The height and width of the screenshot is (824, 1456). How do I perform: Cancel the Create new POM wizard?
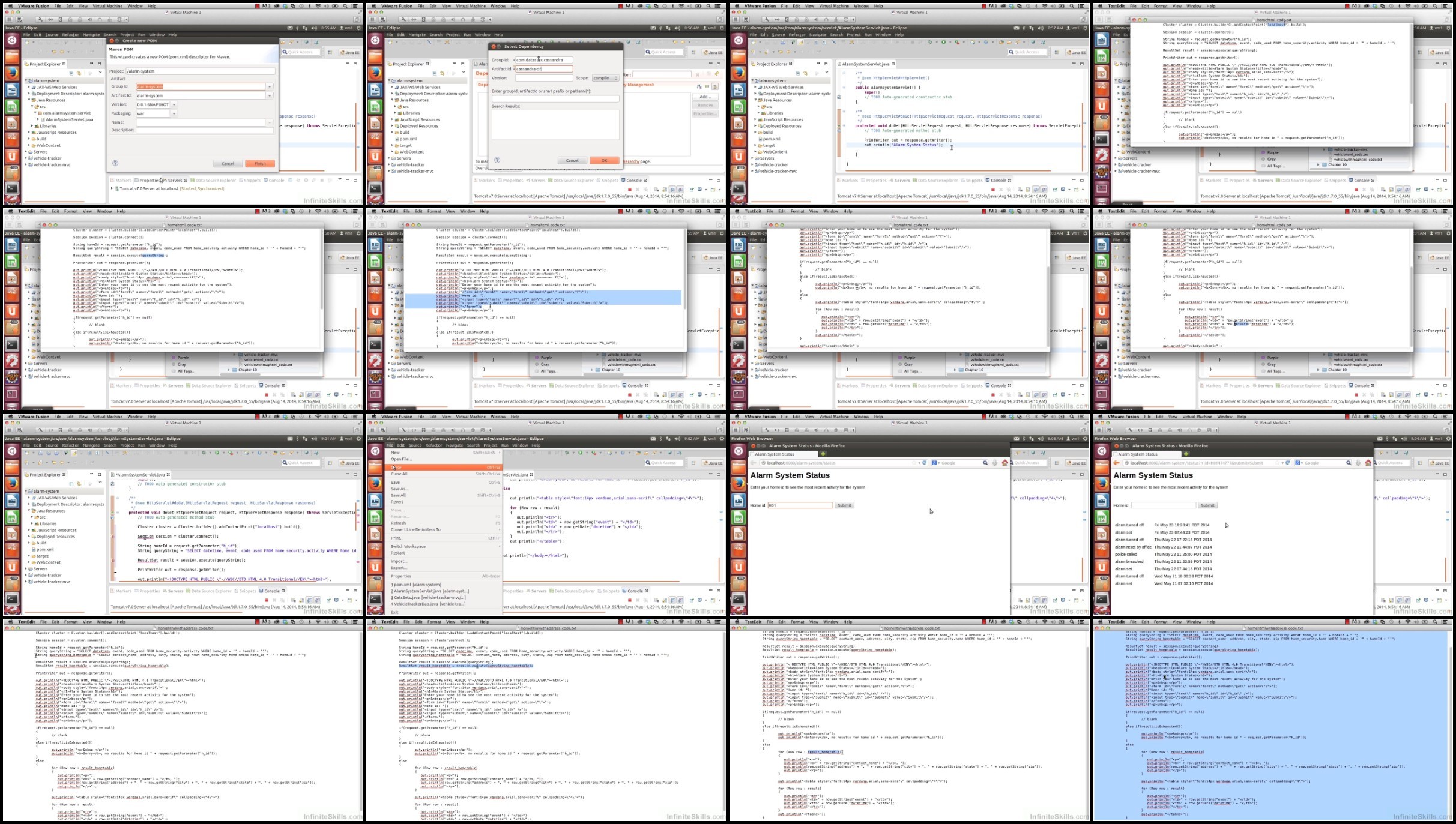click(228, 163)
